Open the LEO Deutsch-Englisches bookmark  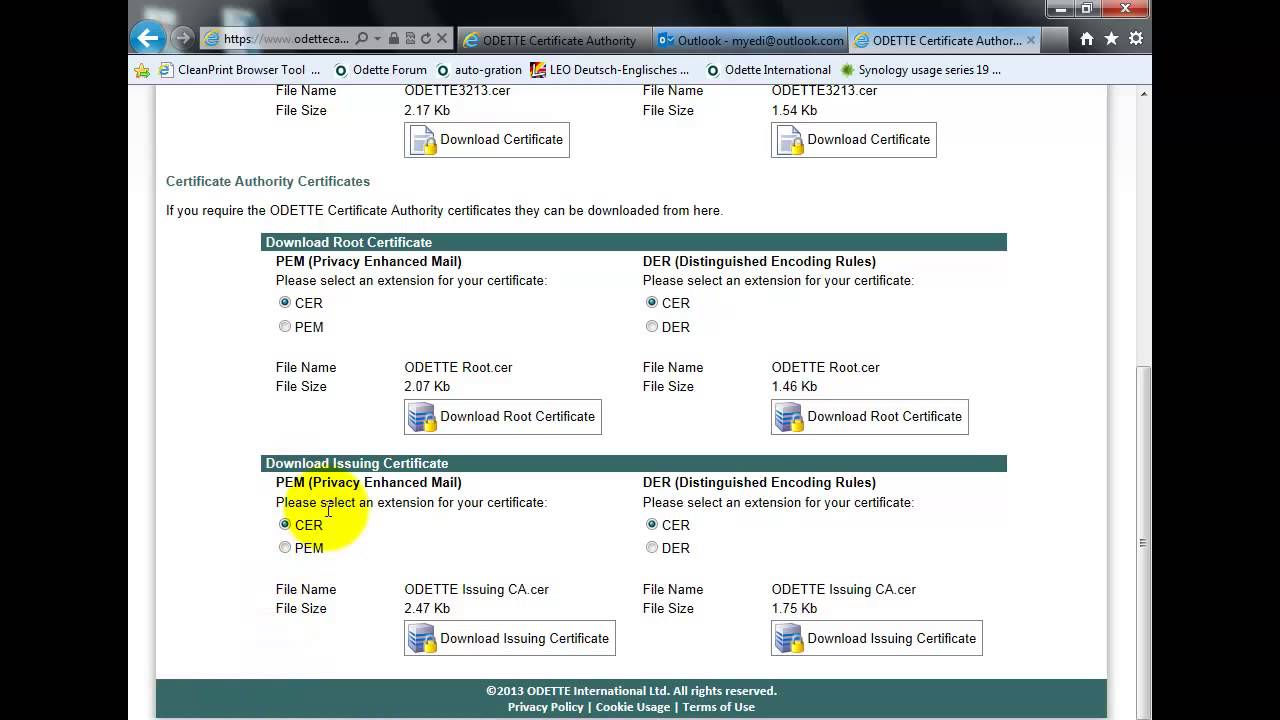(x=610, y=70)
